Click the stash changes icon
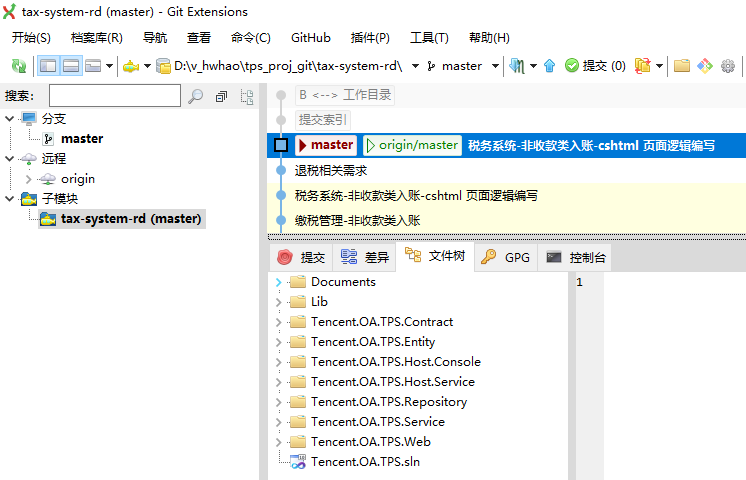 coord(642,66)
